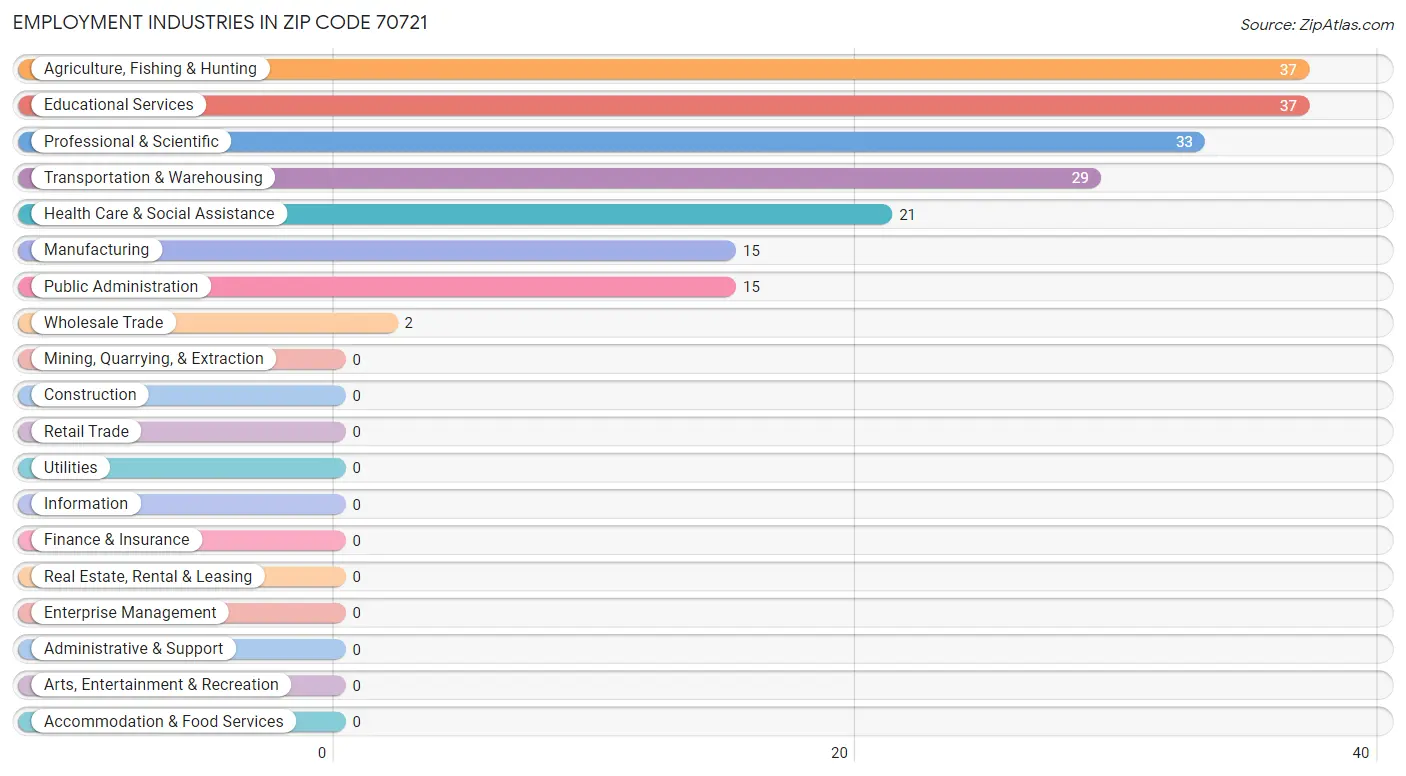This screenshot has width=1406, height=776.
Task: Select the Educational Services label
Action: click(119, 105)
